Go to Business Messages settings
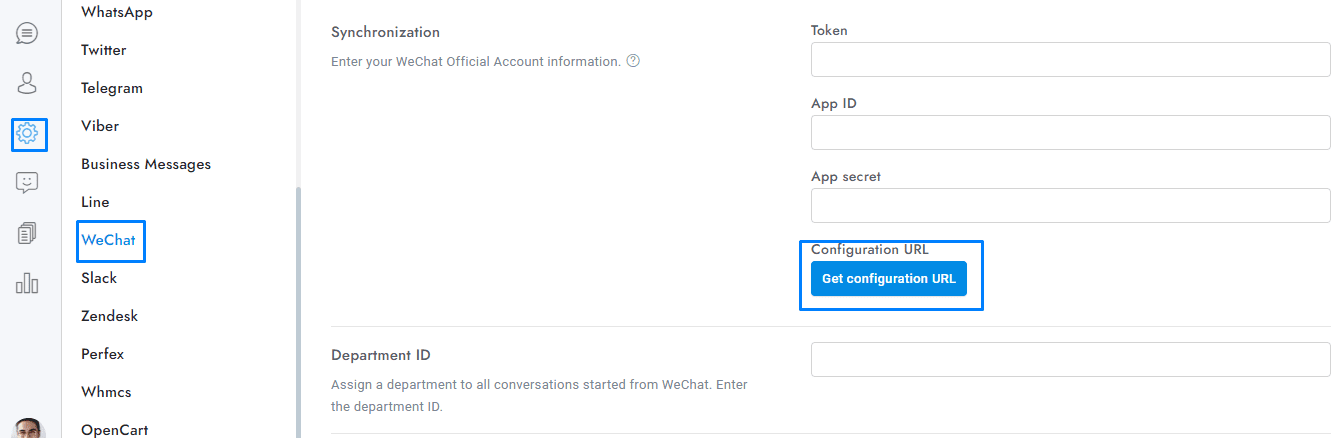 click(146, 164)
